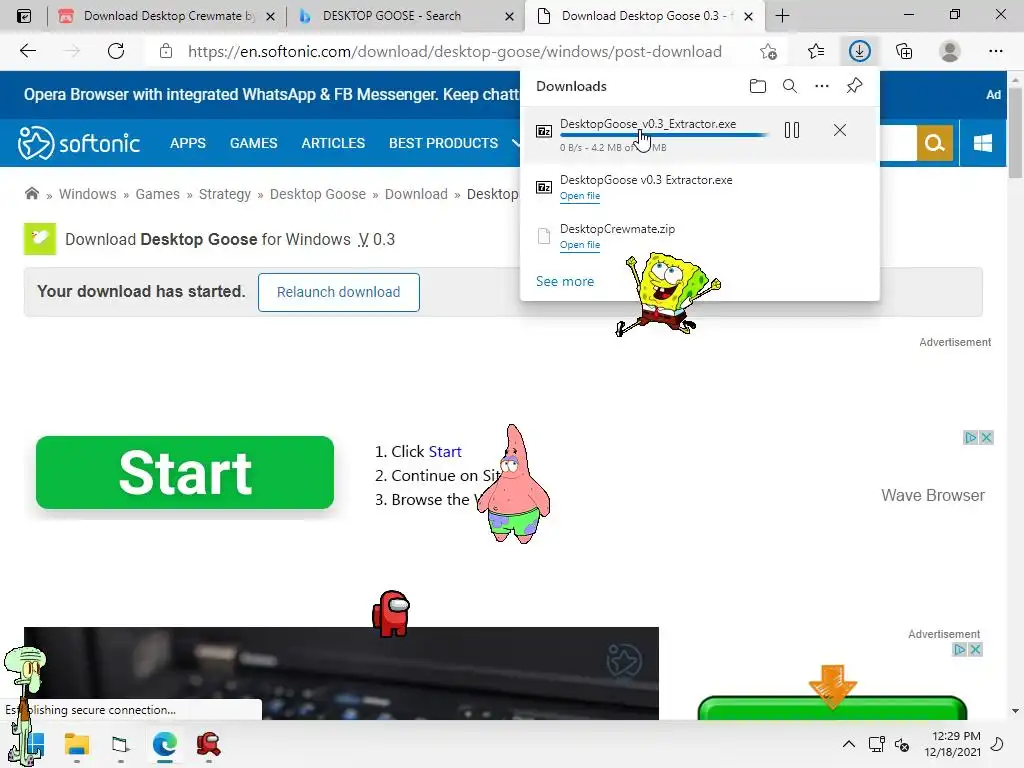The height and width of the screenshot is (768, 1024).
Task: Open BEST PRODUCTS menu on Softonic
Action: (x=443, y=143)
